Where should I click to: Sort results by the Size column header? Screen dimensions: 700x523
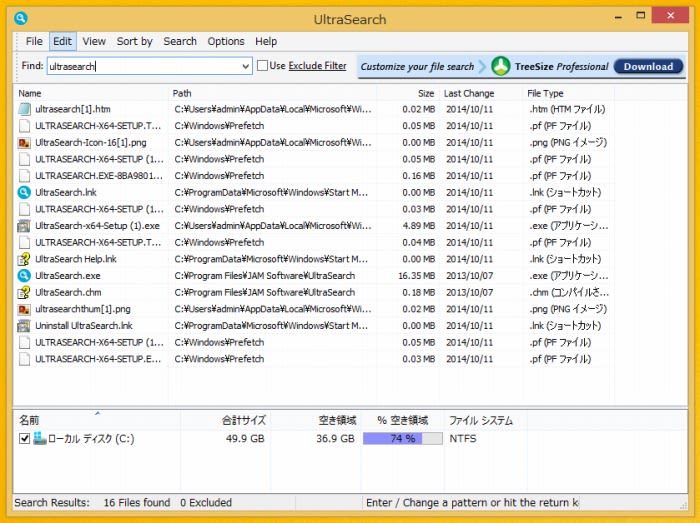click(x=425, y=93)
